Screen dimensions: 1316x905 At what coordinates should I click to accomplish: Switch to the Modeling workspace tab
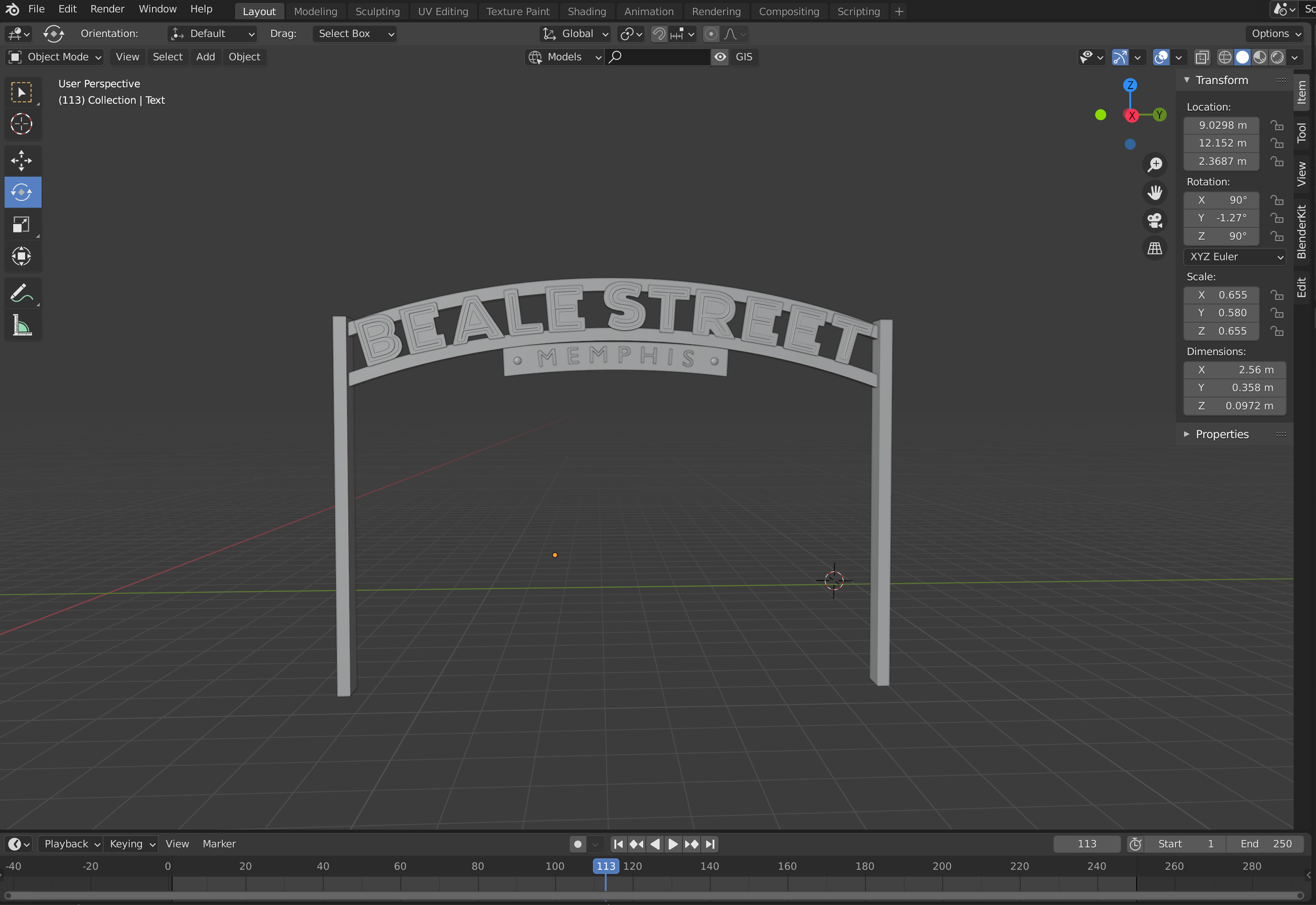[x=315, y=12]
